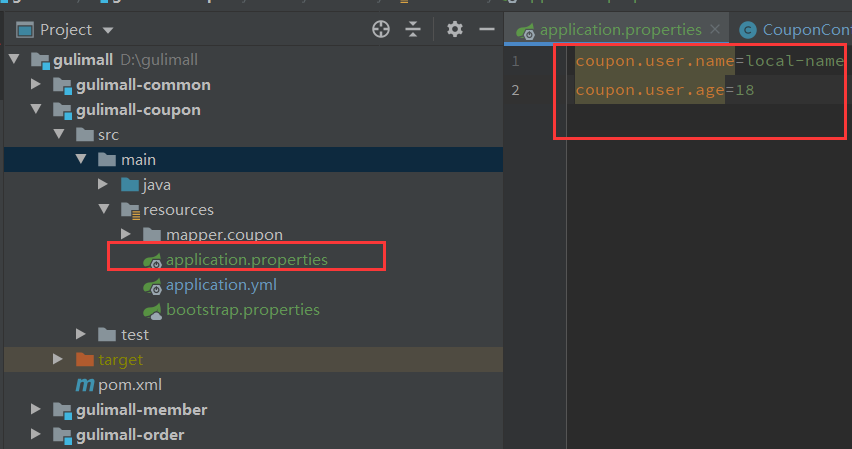The width and height of the screenshot is (852, 449).
Task: Click the bootstrap.properties Spring cloud icon
Action: click(x=152, y=311)
